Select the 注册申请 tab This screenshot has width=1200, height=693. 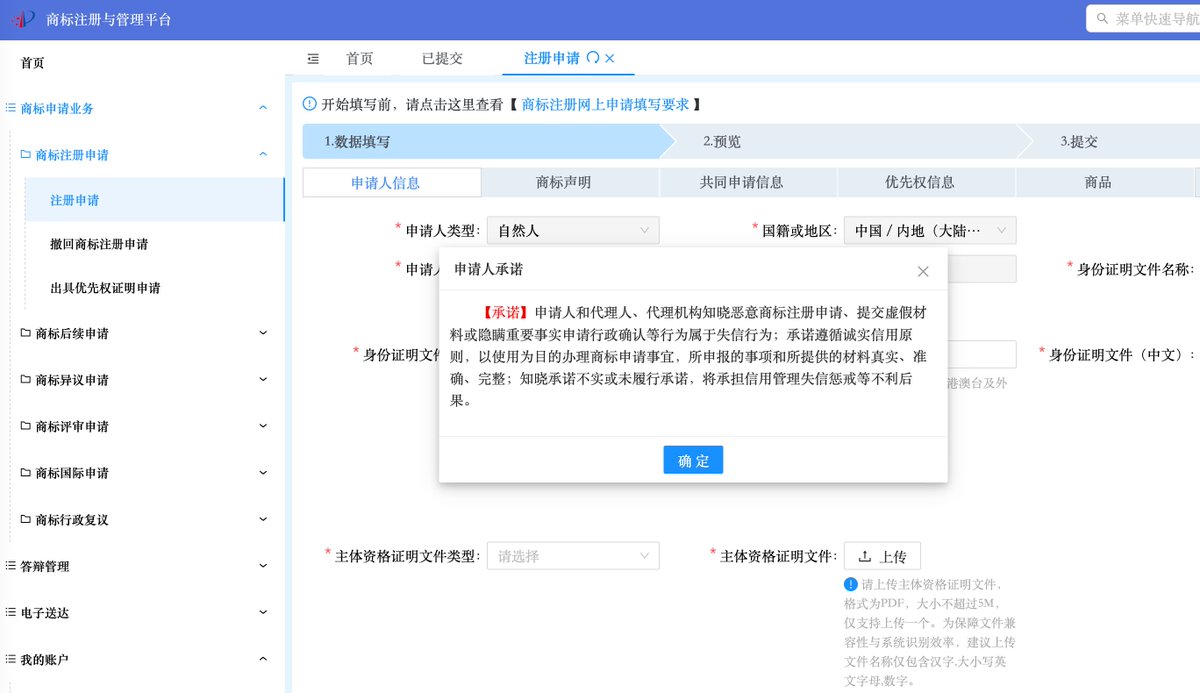pyautogui.click(x=552, y=58)
